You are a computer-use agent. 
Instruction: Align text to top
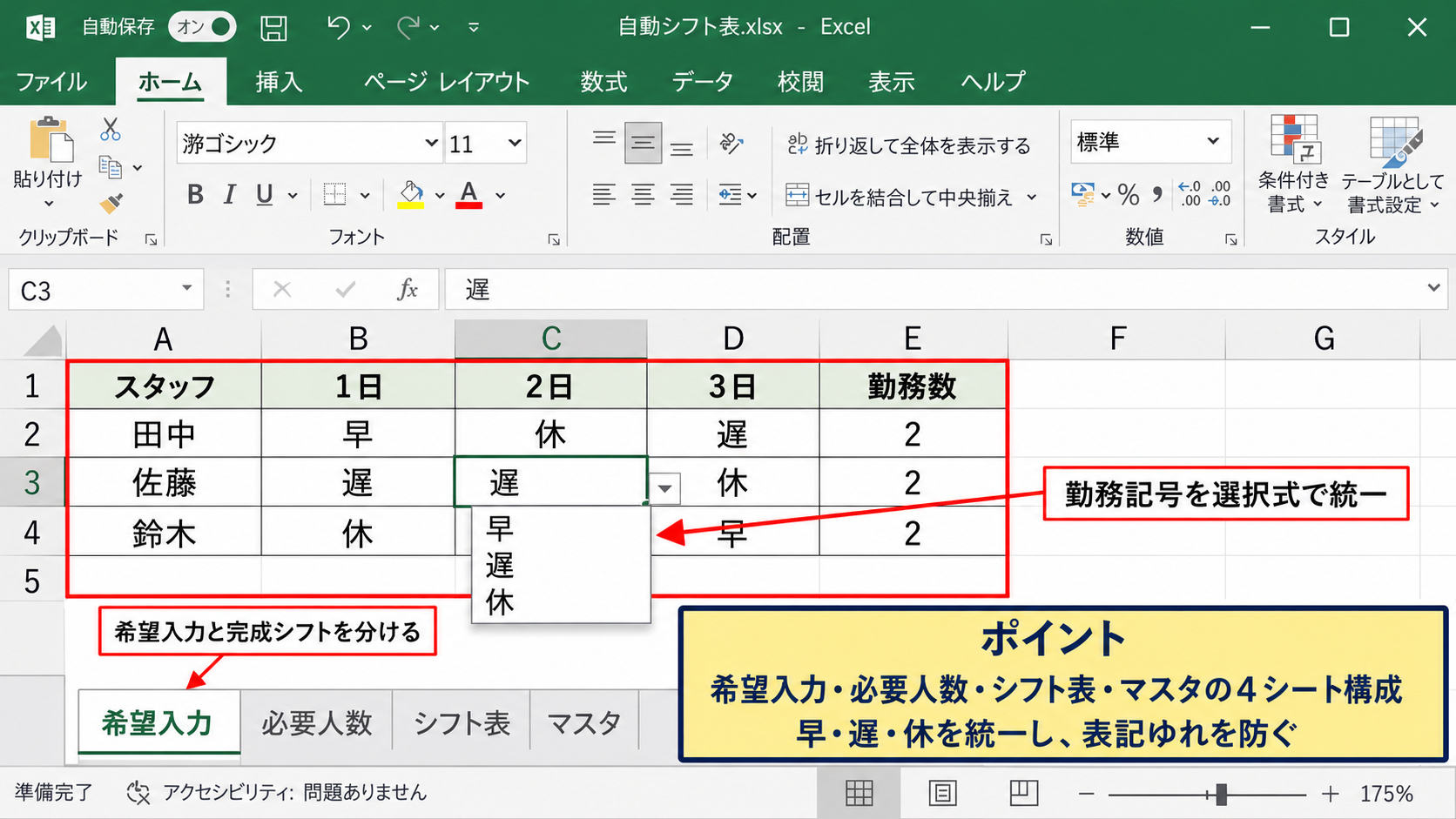point(603,139)
